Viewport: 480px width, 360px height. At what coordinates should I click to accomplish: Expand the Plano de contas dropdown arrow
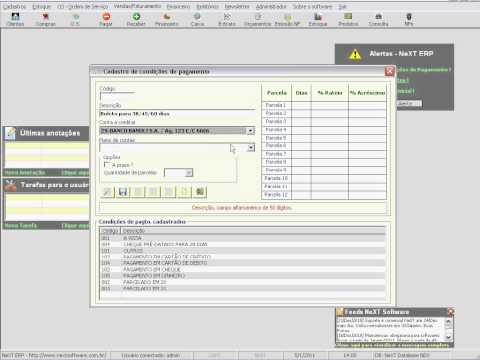(x=251, y=147)
